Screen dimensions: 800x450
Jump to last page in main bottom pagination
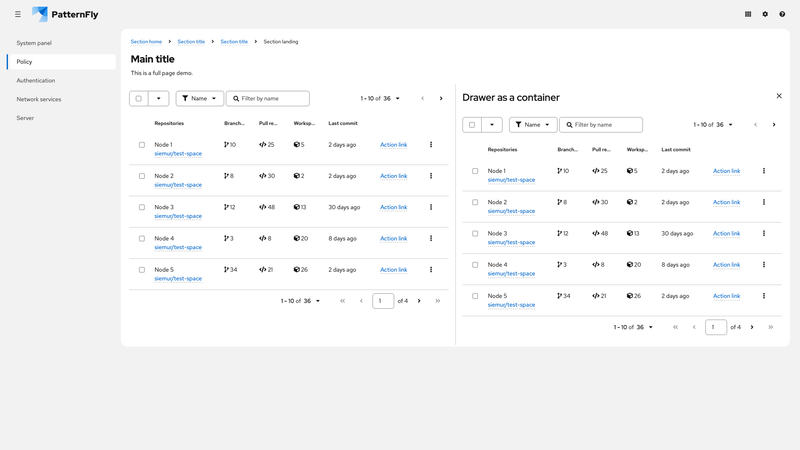pos(438,301)
